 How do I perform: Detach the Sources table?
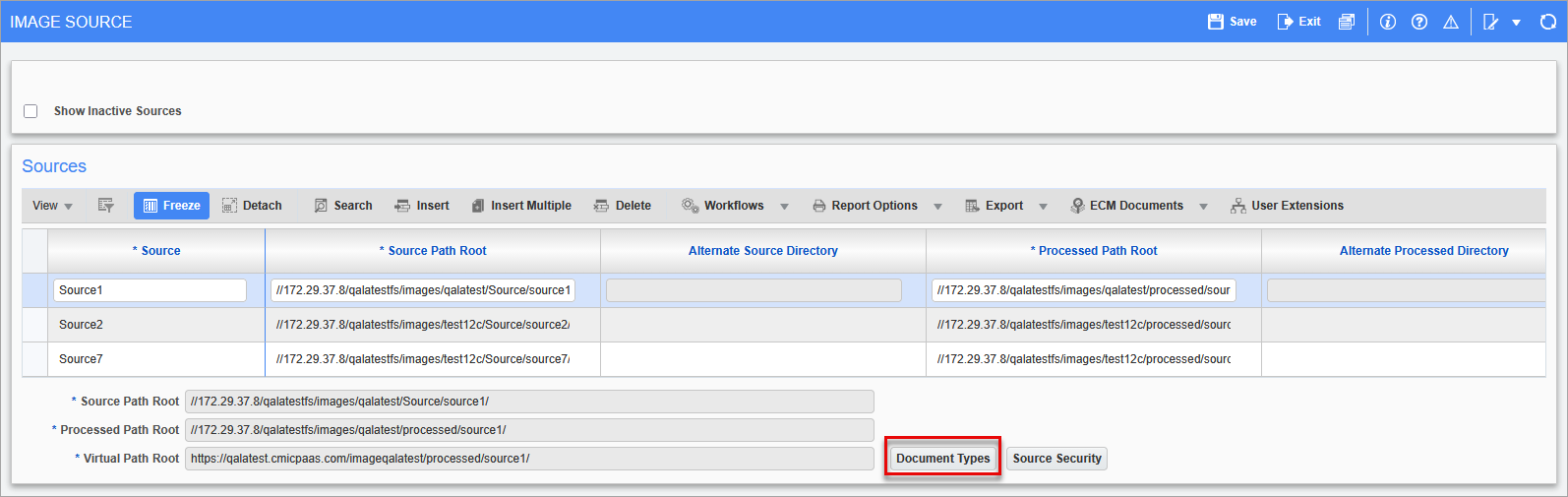pyautogui.click(x=252, y=206)
